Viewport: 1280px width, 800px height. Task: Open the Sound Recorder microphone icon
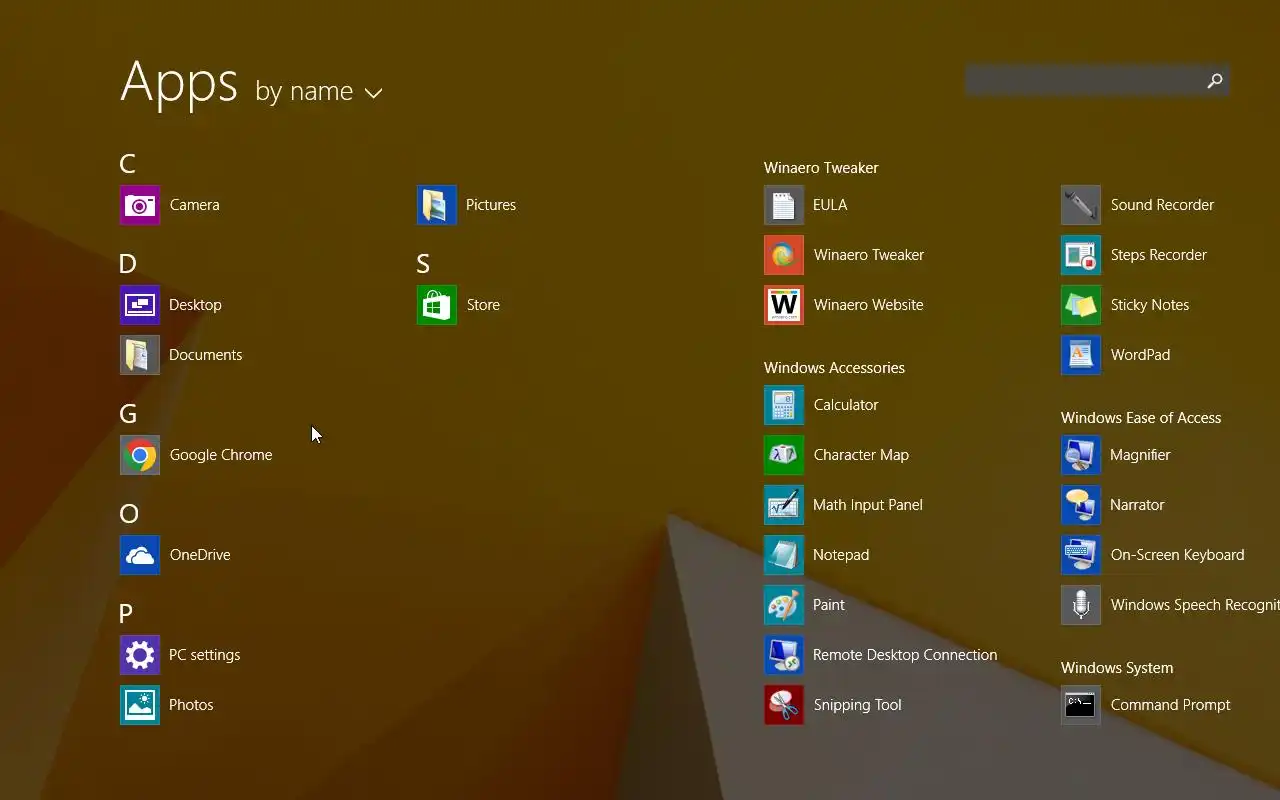pyautogui.click(x=1081, y=205)
